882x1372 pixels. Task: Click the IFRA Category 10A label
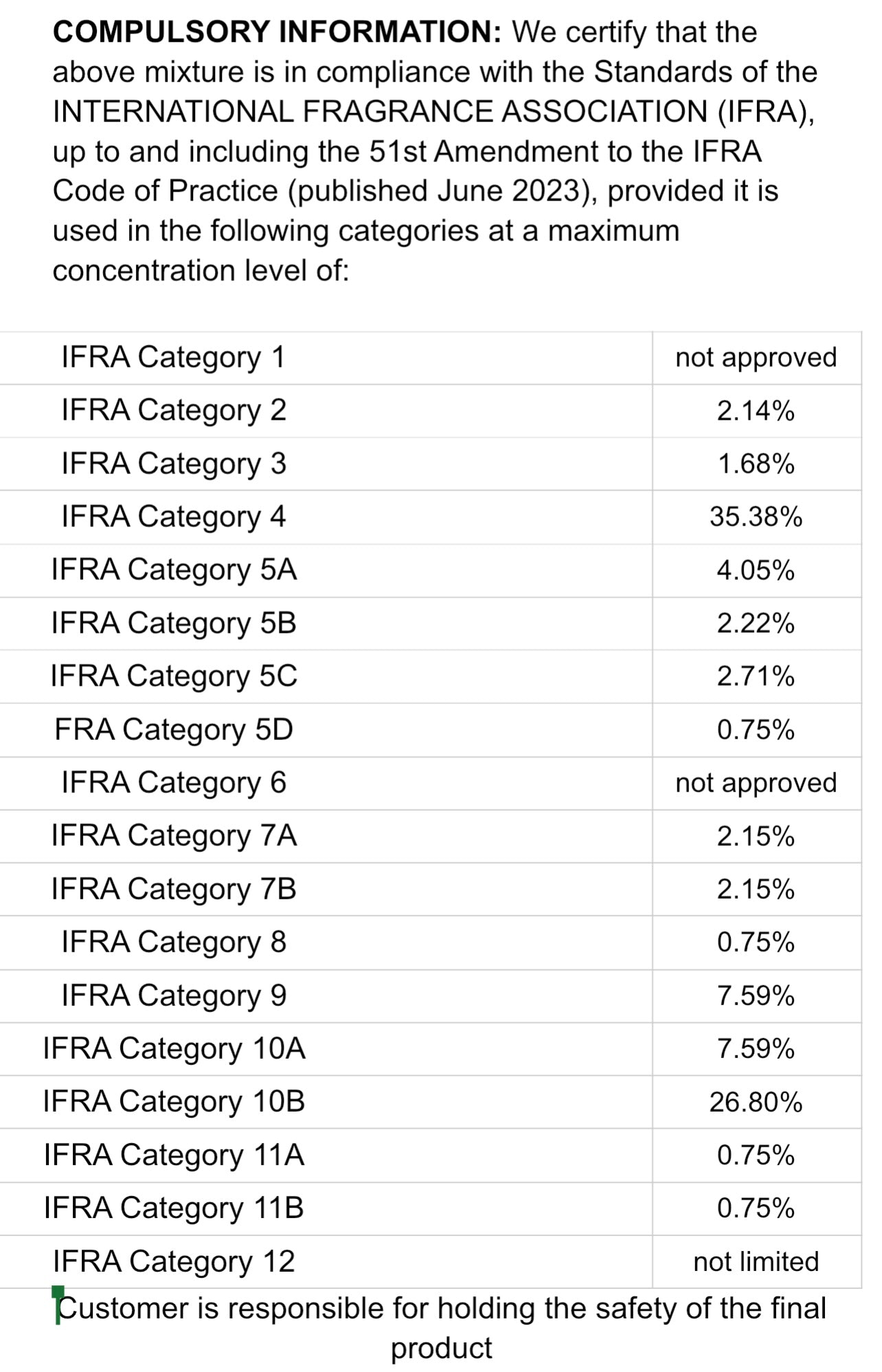click(174, 1048)
